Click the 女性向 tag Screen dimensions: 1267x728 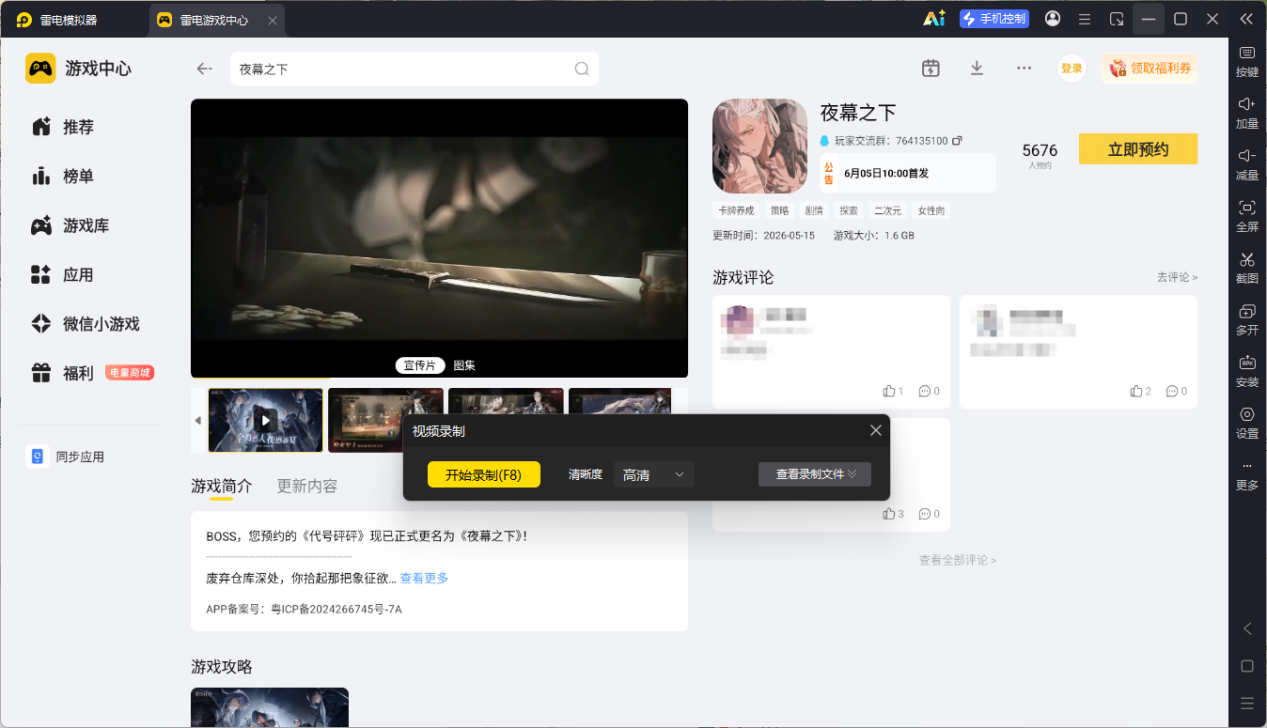[930, 211]
